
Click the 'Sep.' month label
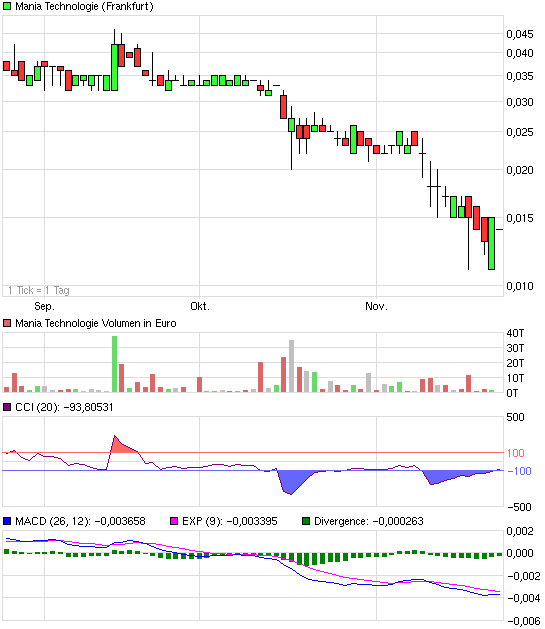click(x=45, y=306)
